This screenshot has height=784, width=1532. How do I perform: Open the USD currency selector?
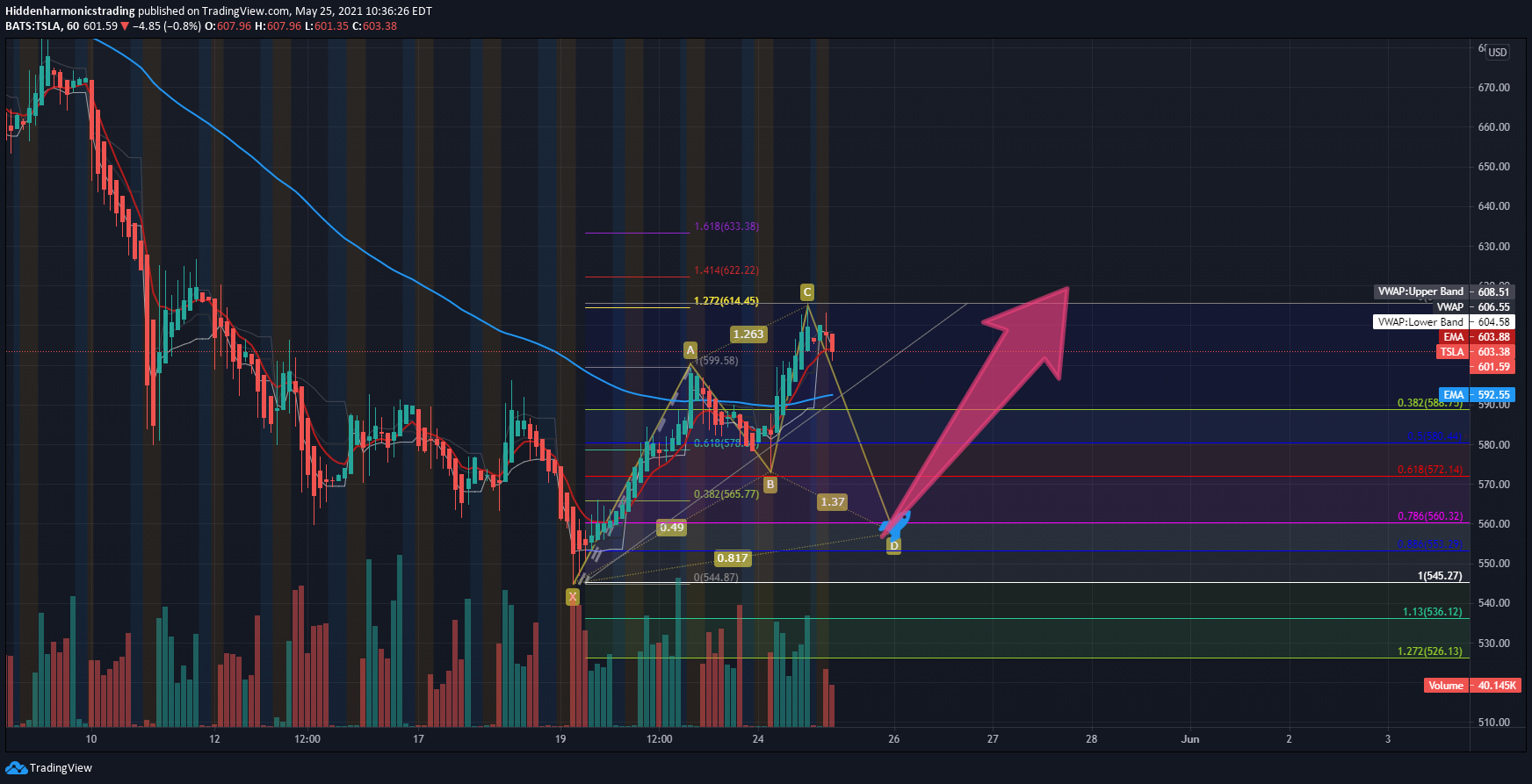1498,52
